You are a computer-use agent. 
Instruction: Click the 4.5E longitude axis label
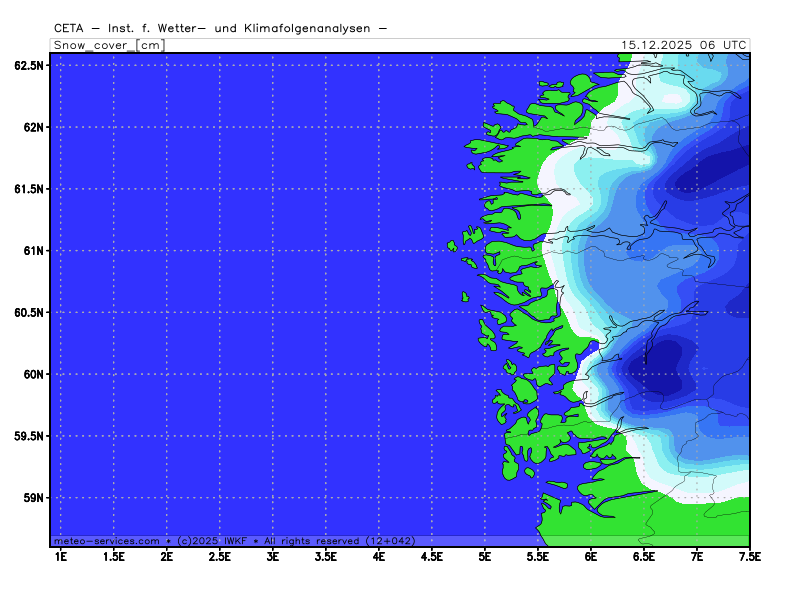tap(432, 555)
